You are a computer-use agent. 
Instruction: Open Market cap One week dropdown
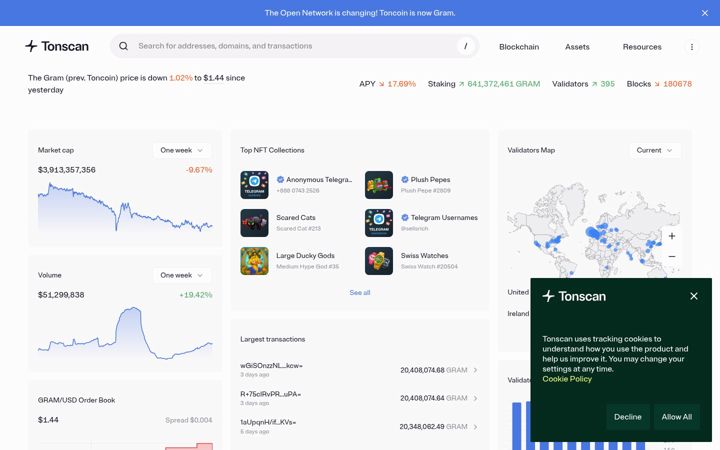pos(182,150)
